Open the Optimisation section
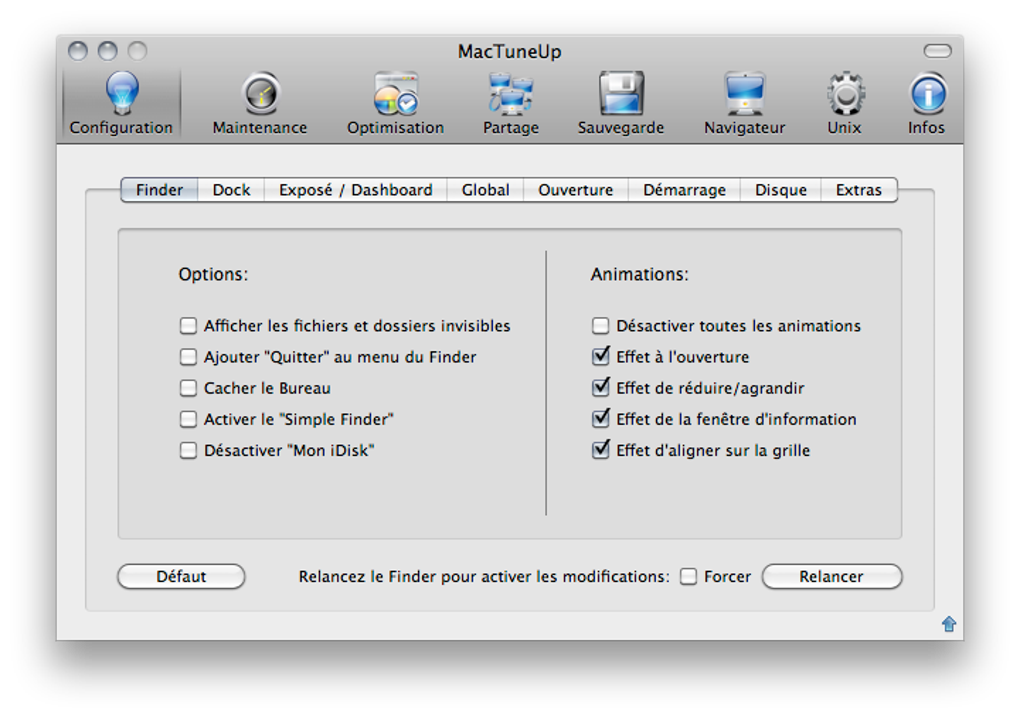The width and height of the screenshot is (1020, 718). [396, 103]
